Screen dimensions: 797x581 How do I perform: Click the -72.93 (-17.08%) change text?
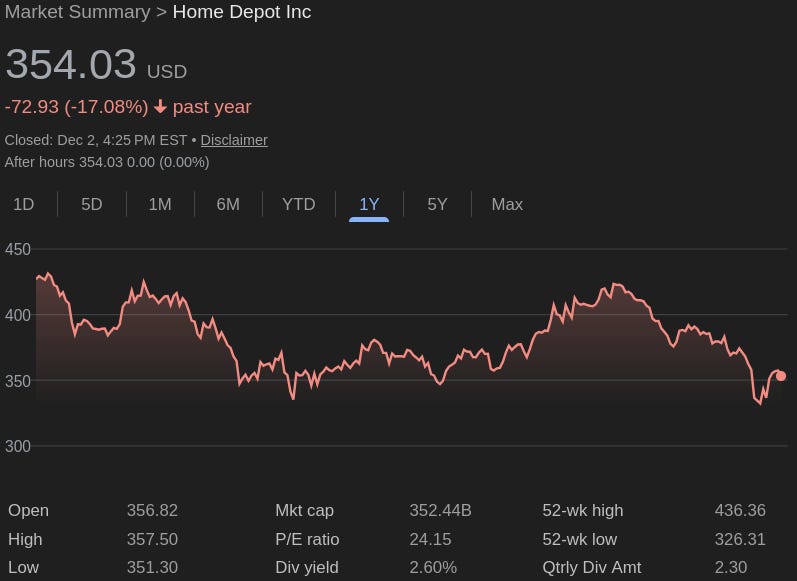76,107
